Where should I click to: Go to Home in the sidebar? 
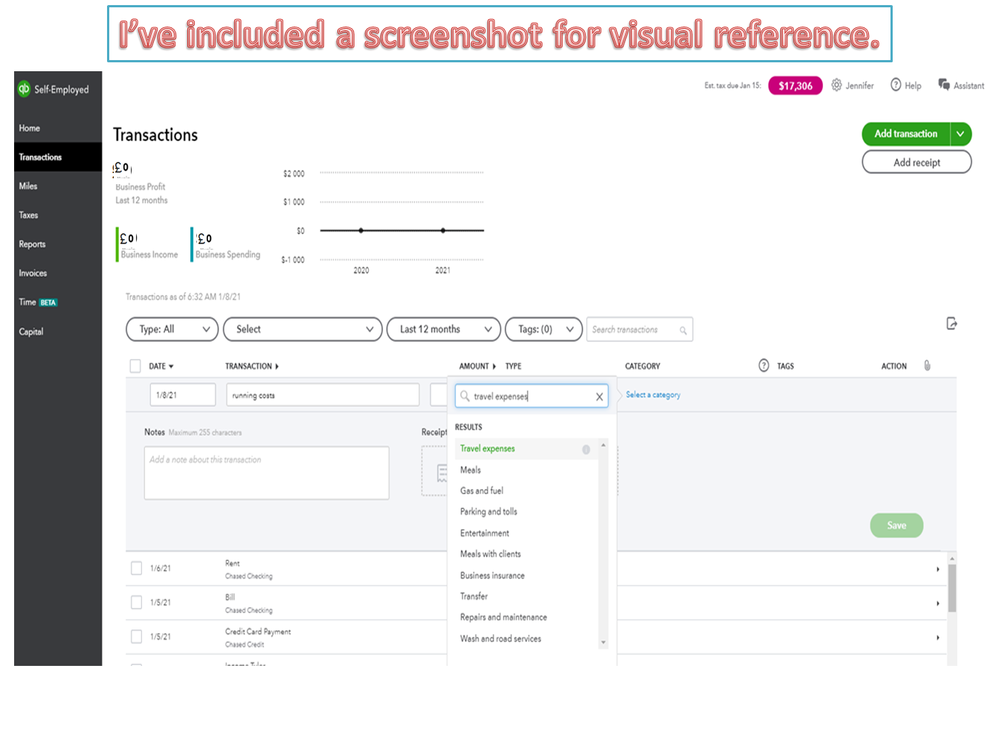click(x=58, y=128)
